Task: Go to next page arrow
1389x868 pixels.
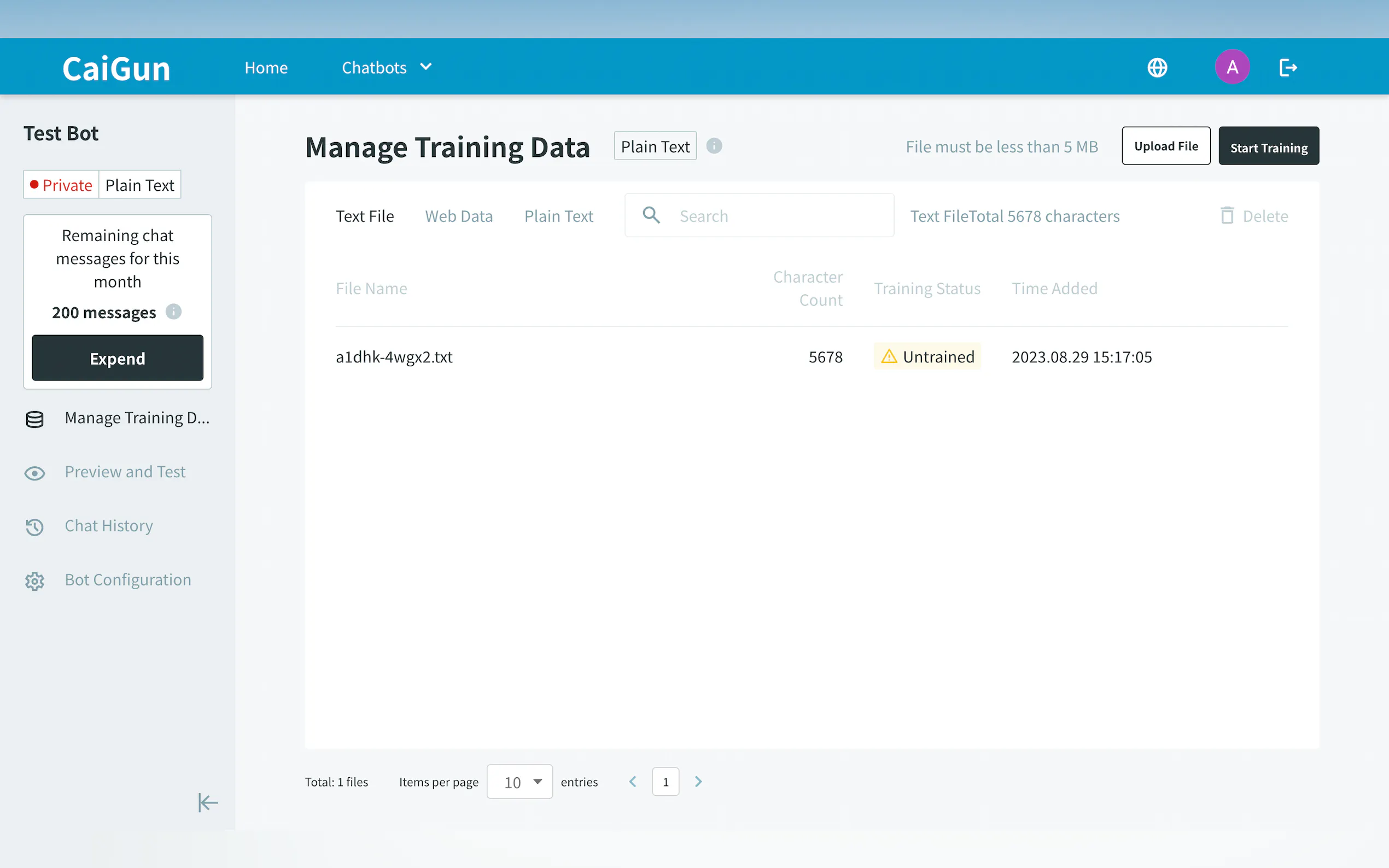Action: (698, 781)
